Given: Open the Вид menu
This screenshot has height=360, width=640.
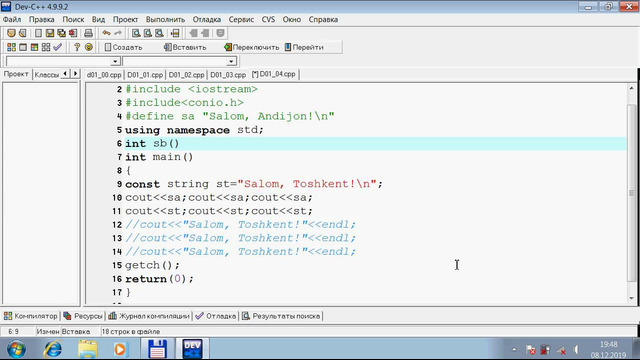Looking at the screenshot, I should click(x=98, y=19).
